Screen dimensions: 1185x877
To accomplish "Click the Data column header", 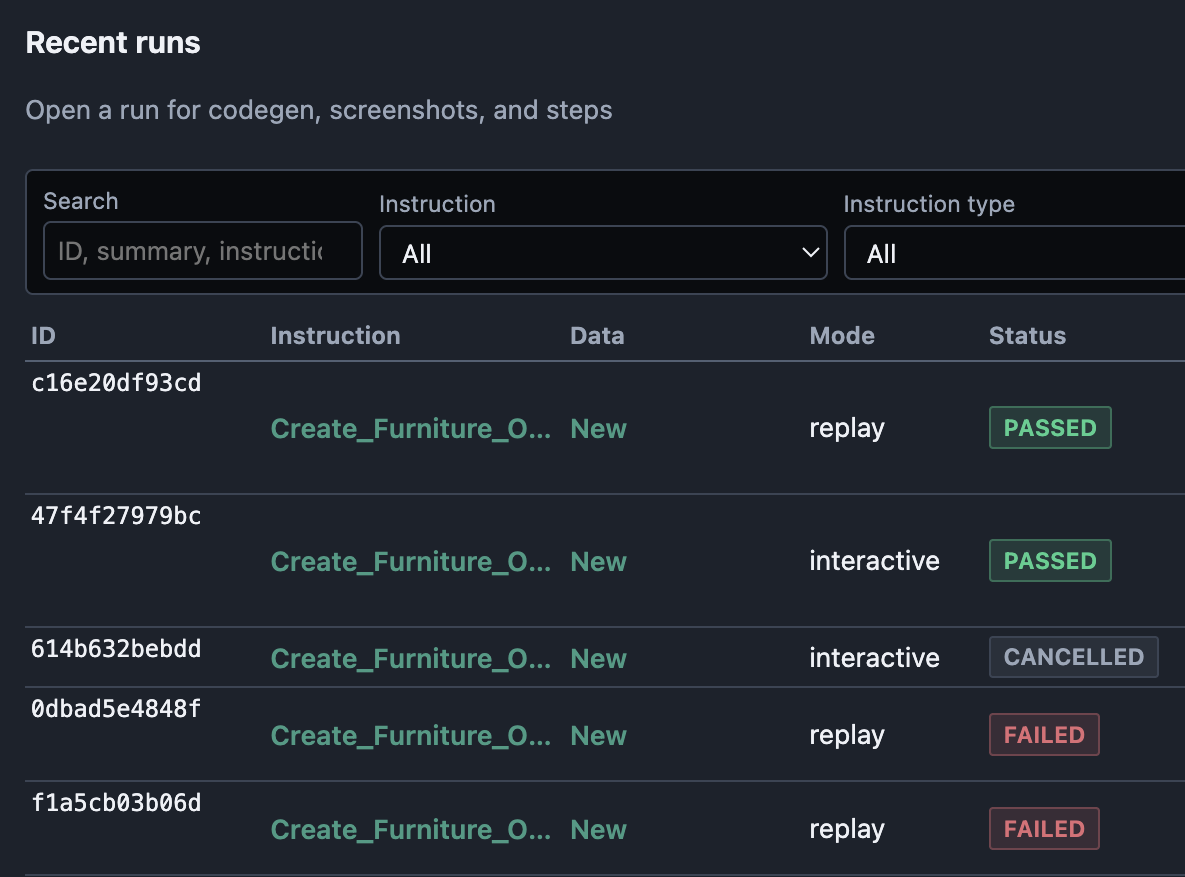I will coord(597,336).
